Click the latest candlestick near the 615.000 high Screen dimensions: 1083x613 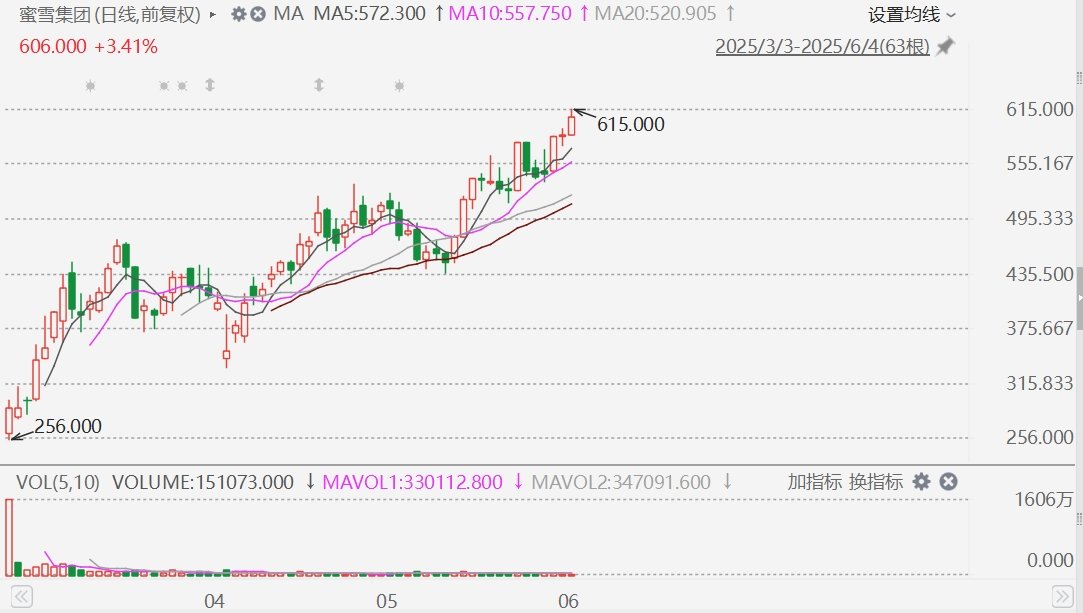click(571, 124)
